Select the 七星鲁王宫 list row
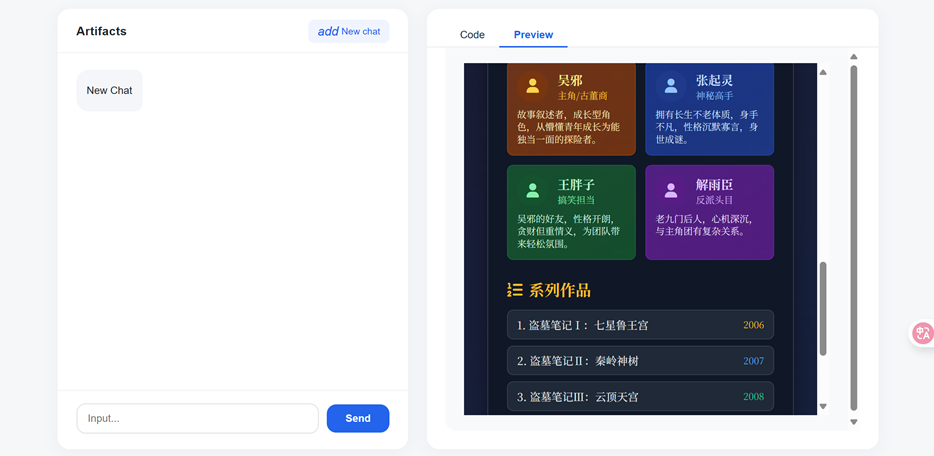Viewport: 934px width, 456px height. pyautogui.click(x=640, y=325)
